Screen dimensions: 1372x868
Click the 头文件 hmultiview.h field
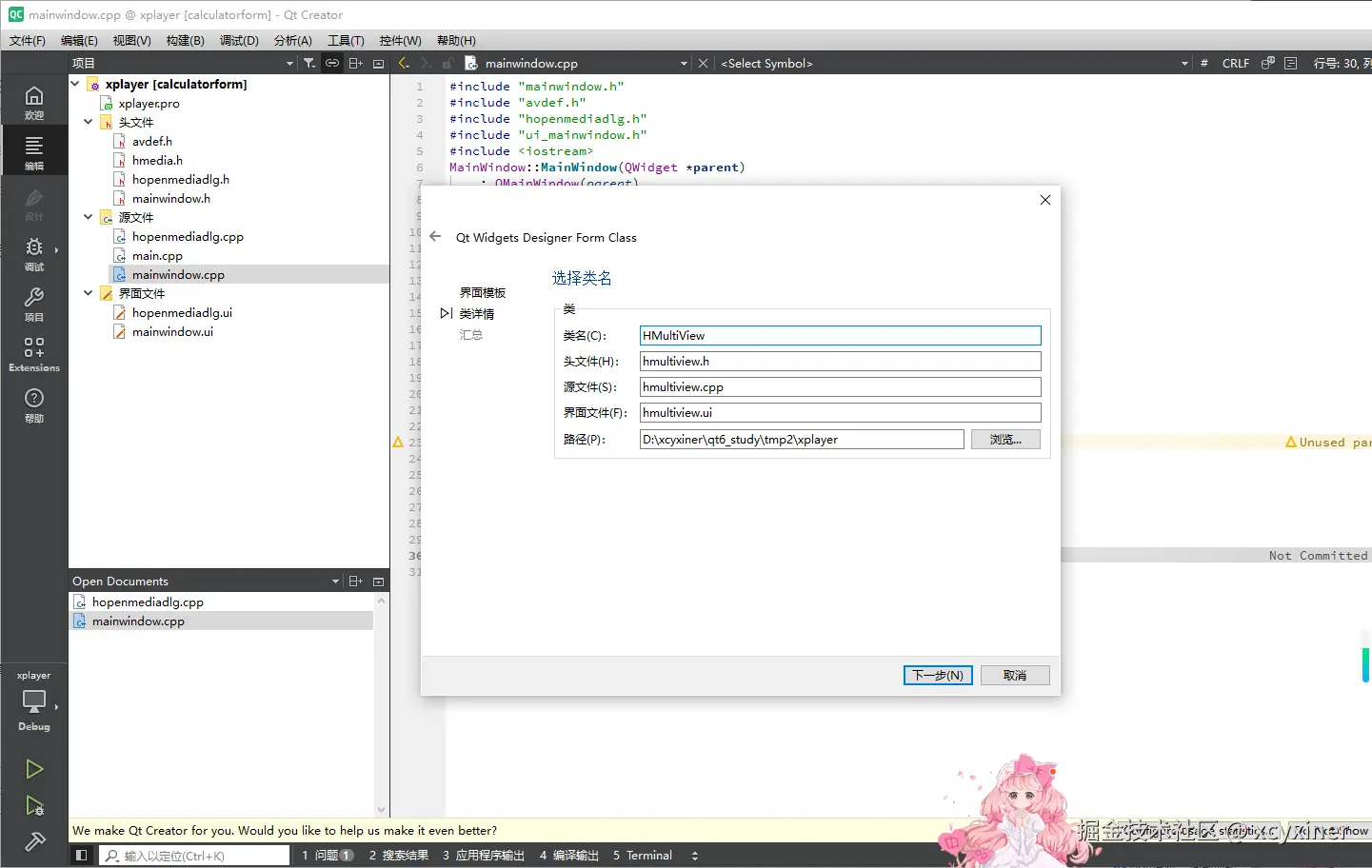pyautogui.click(x=840, y=361)
